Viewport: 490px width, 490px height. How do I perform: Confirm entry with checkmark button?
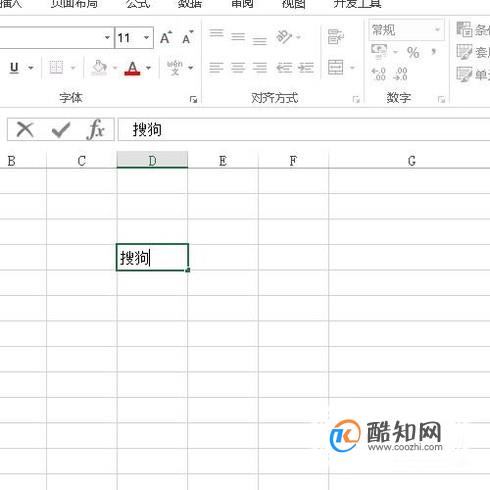coord(61,130)
